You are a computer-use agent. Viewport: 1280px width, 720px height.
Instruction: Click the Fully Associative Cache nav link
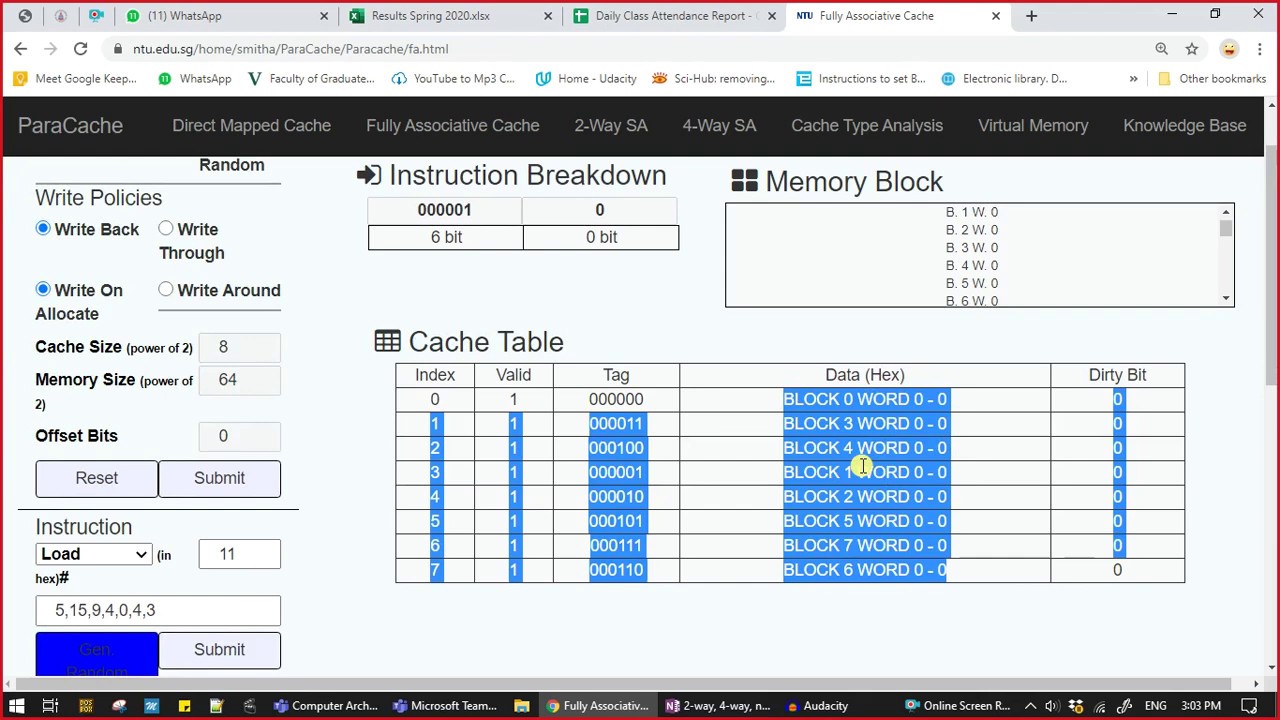click(452, 125)
